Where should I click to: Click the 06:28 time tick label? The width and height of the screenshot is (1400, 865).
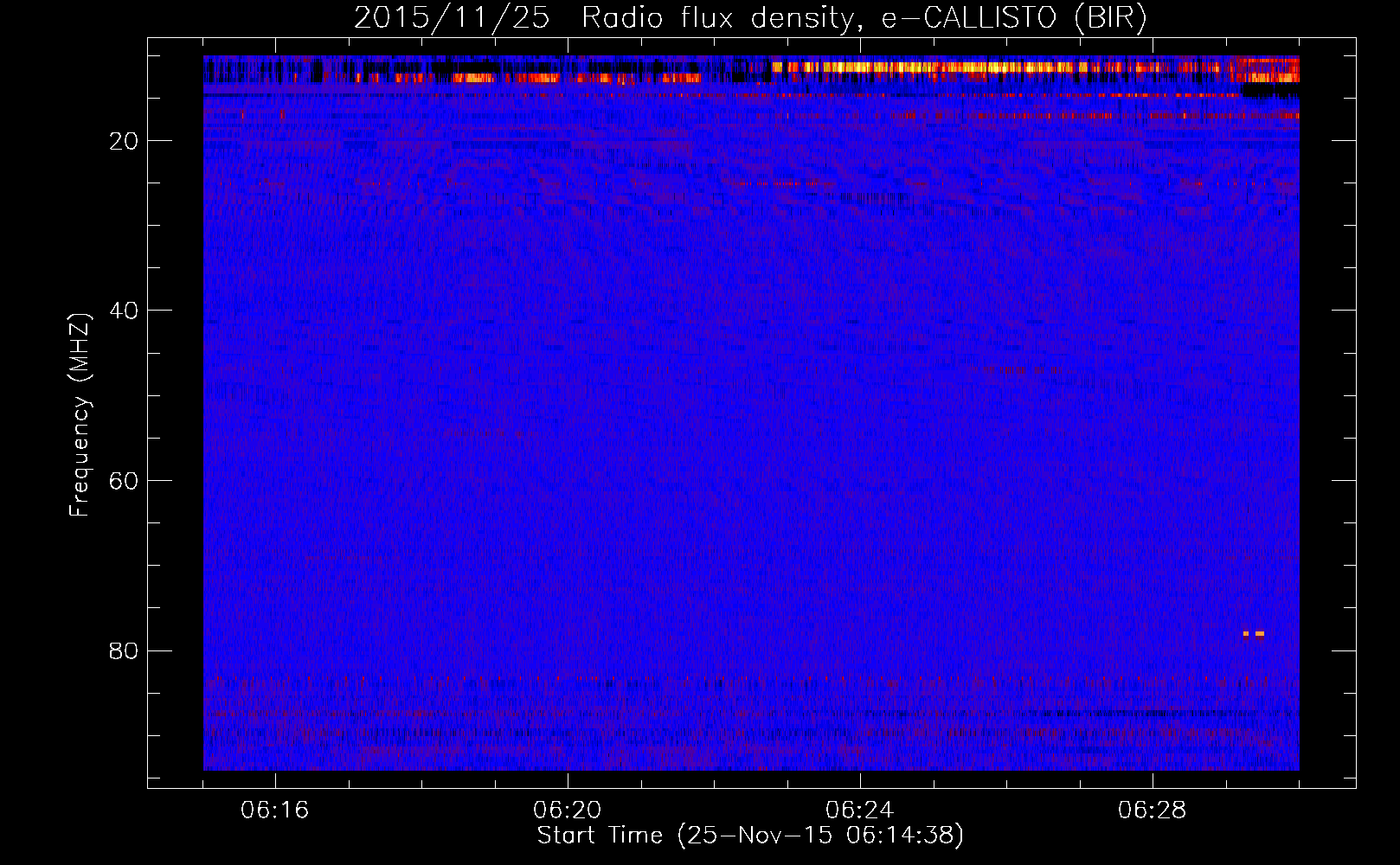click(x=1153, y=811)
